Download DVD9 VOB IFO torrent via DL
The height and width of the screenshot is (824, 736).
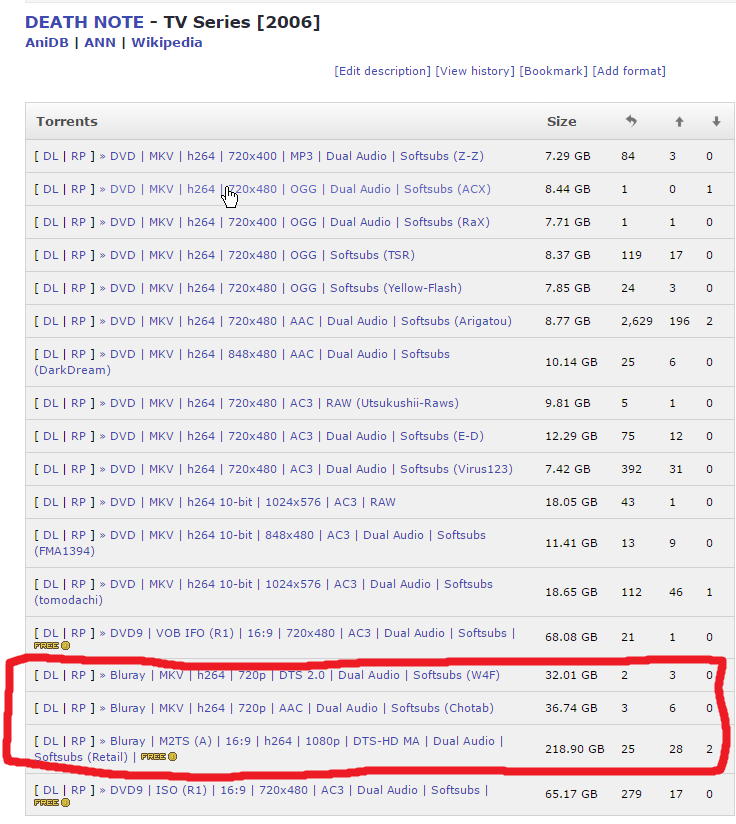50,633
